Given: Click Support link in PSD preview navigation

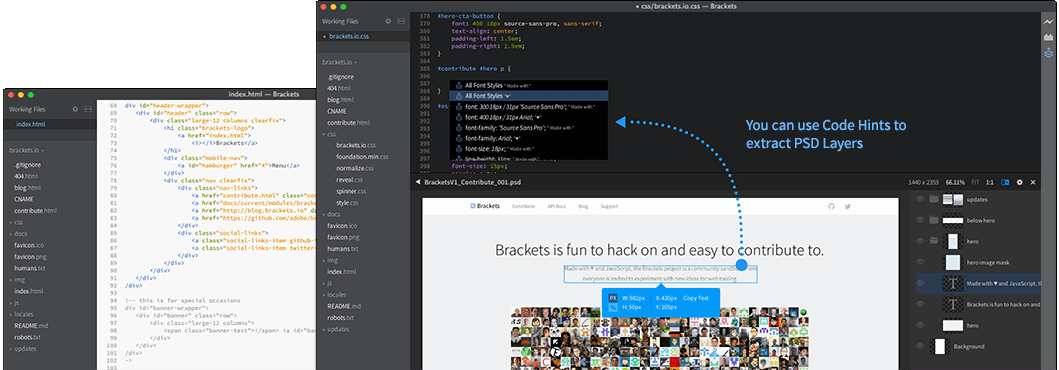Looking at the screenshot, I should pos(609,206).
